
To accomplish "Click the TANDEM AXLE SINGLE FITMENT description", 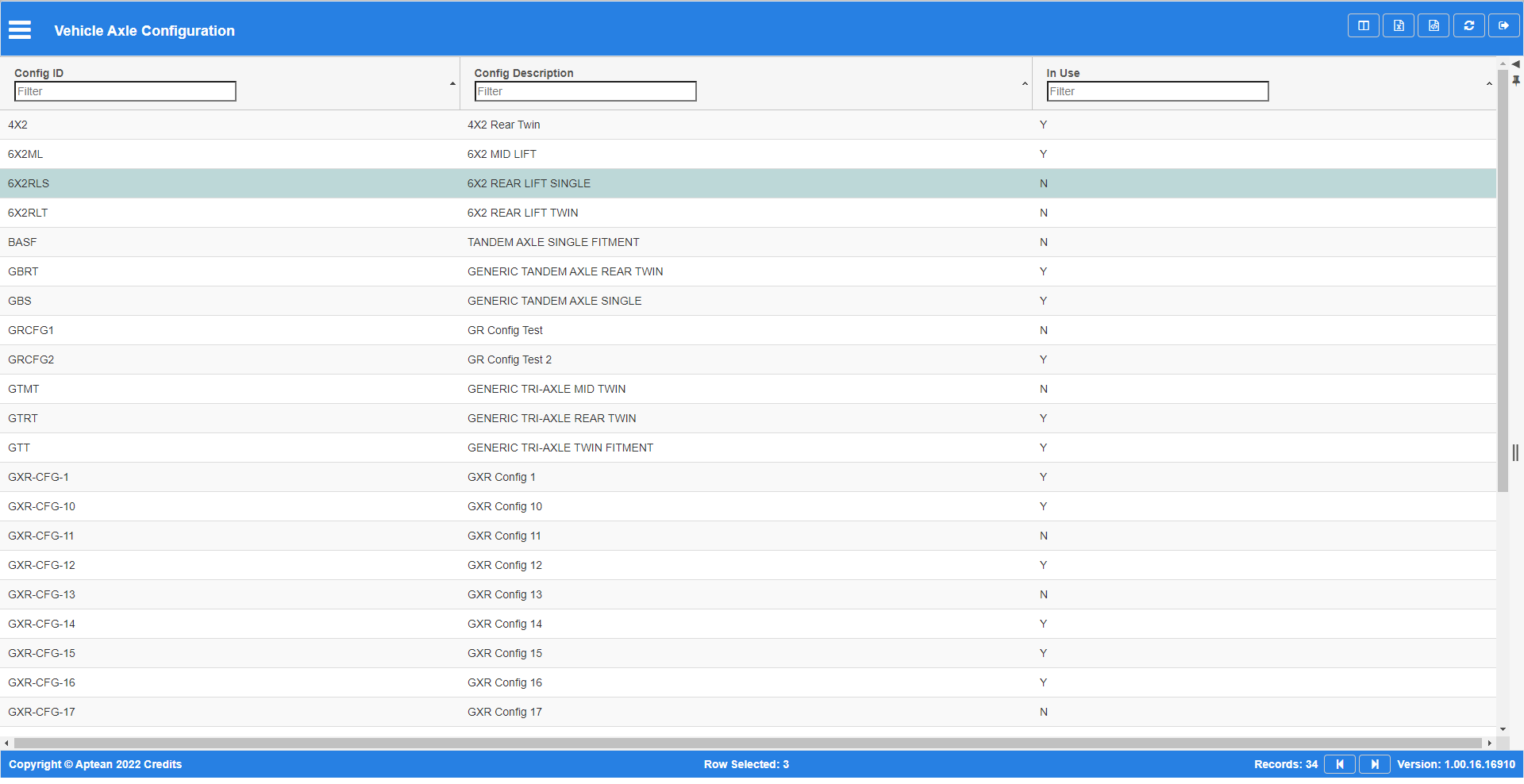I will 553,242.
